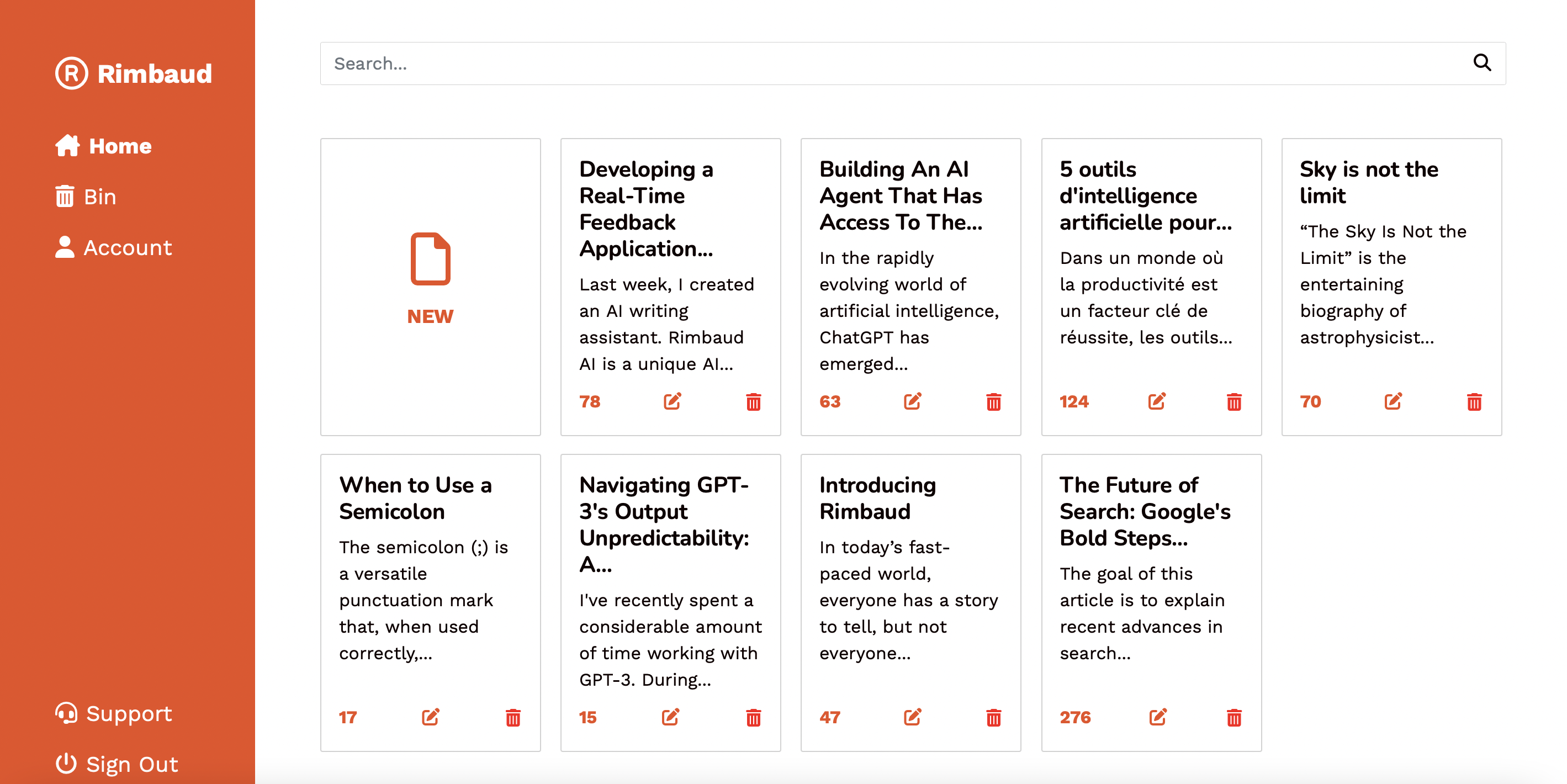This screenshot has width=1567, height=784.
Task: Click excerpt starting 'The goal of this article'
Action: (x=1142, y=613)
